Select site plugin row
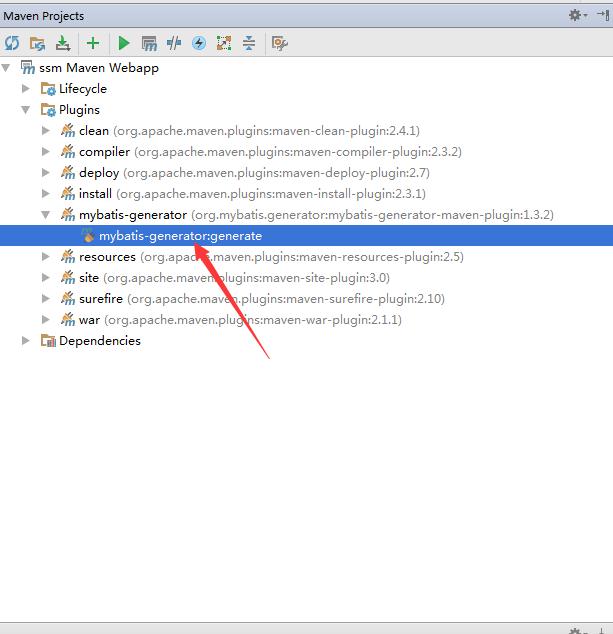The image size is (613, 634). (x=306, y=278)
